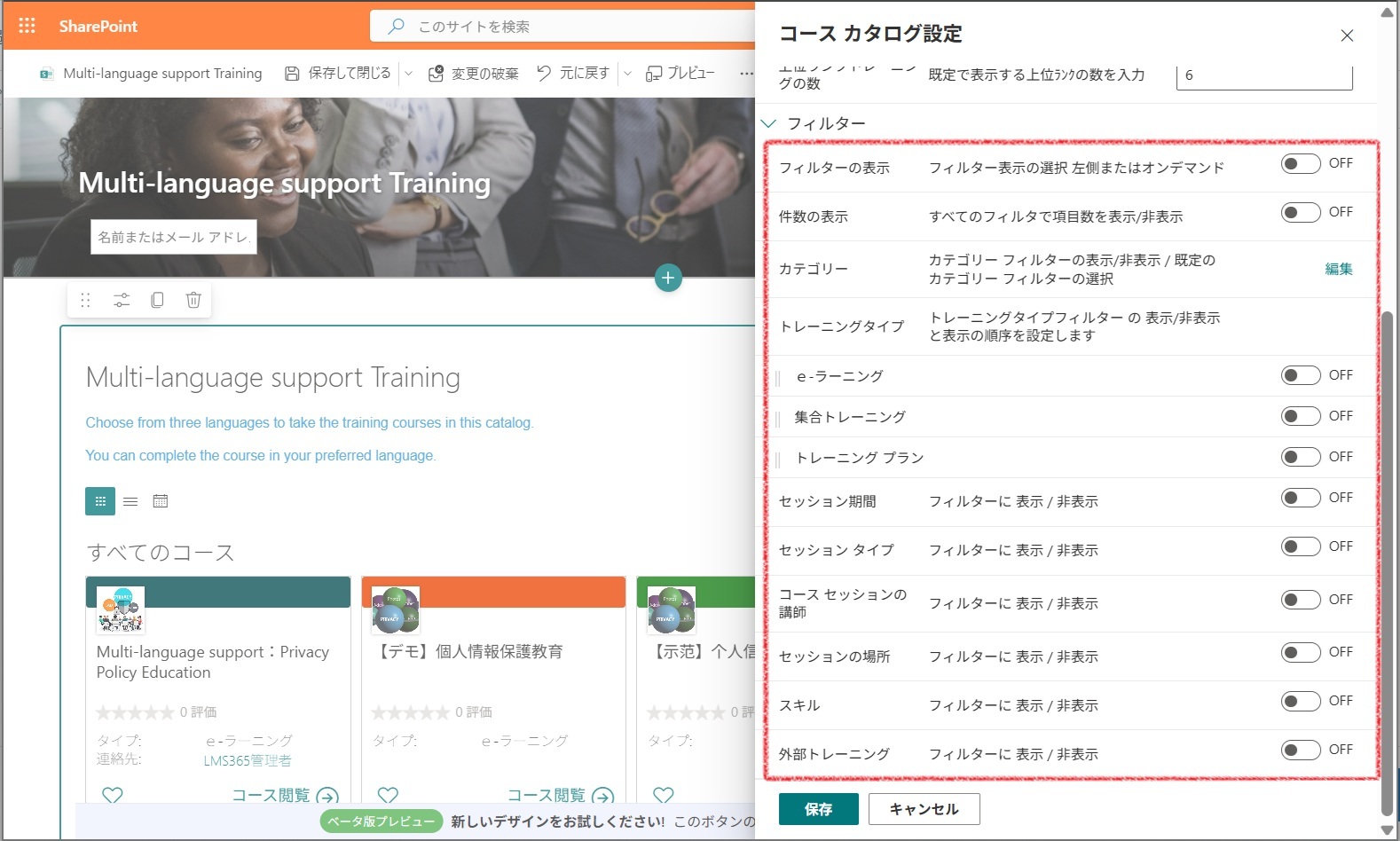Turn on the スキル filter toggle

click(x=1301, y=701)
